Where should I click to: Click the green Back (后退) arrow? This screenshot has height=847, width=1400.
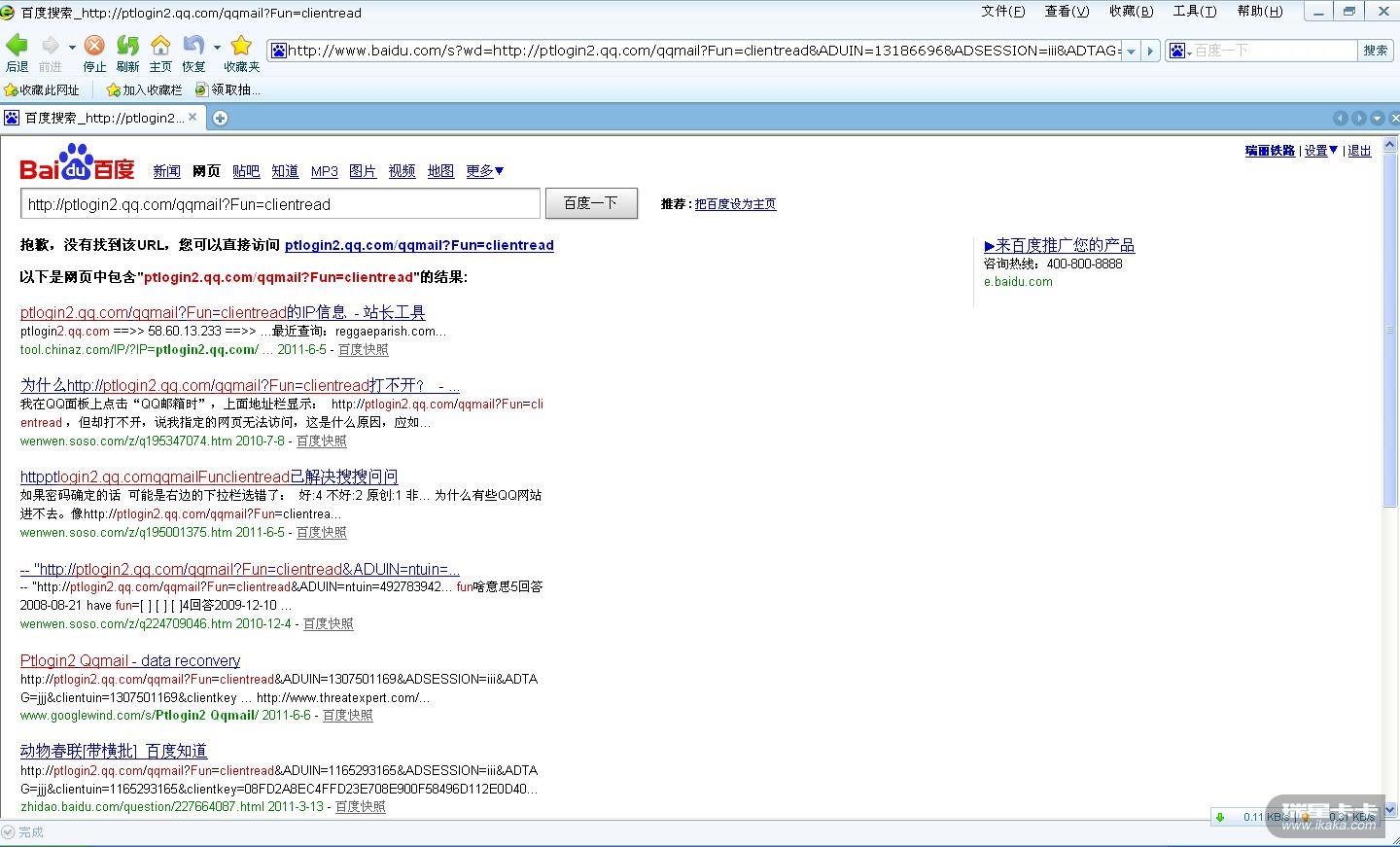click(x=17, y=45)
